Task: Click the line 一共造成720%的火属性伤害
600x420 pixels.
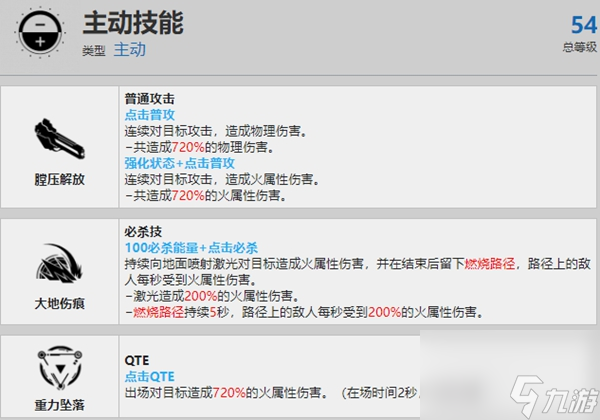Action: [205, 195]
